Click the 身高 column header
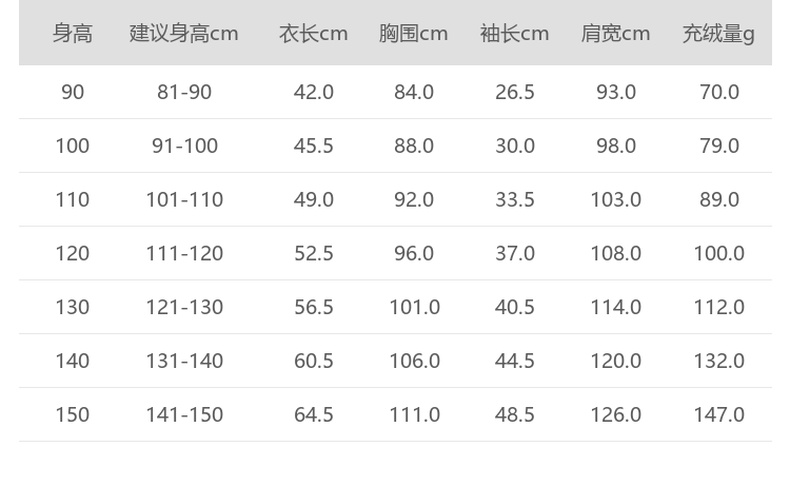The image size is (790, 485). (72, 34)
